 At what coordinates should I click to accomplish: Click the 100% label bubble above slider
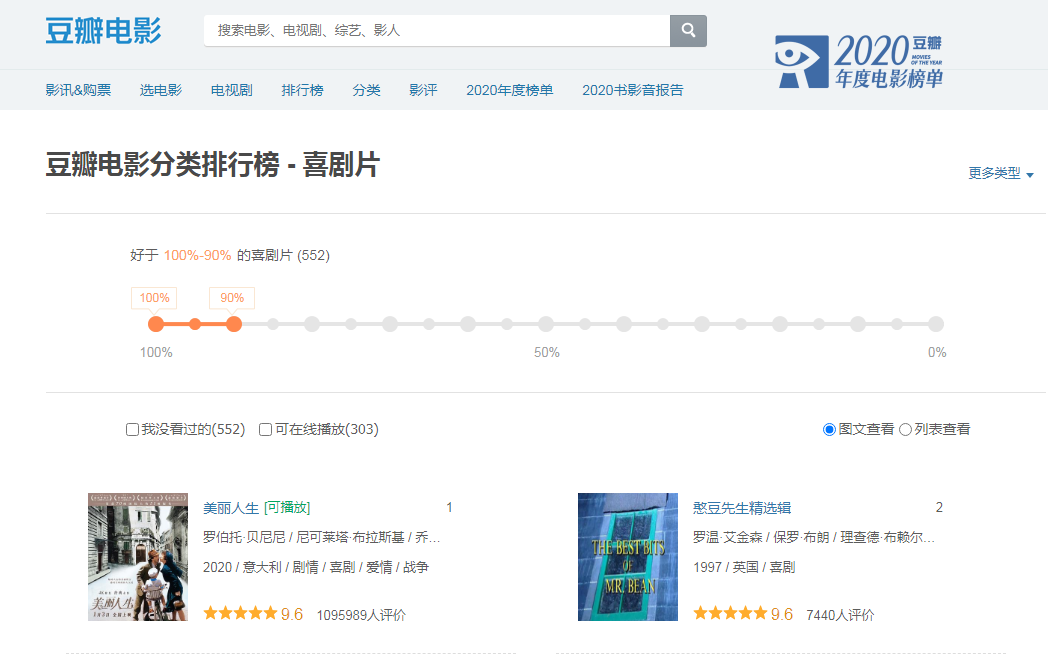(x=154, y=298)
